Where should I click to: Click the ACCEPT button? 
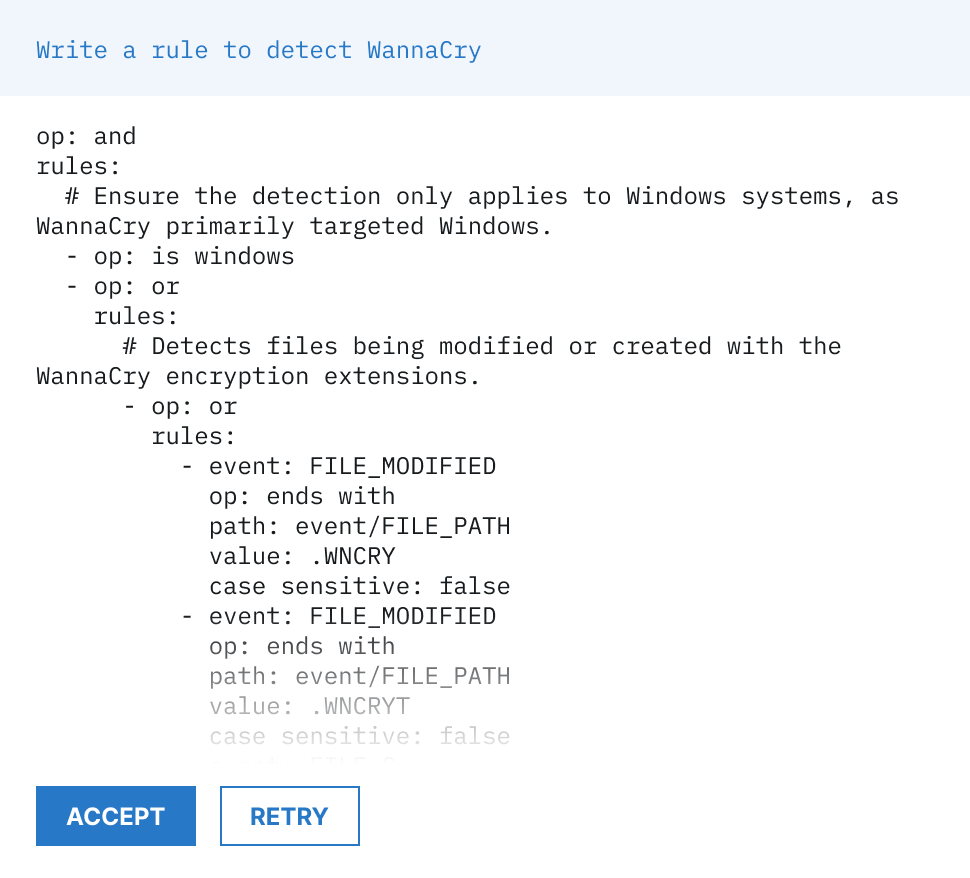point(115,816)
